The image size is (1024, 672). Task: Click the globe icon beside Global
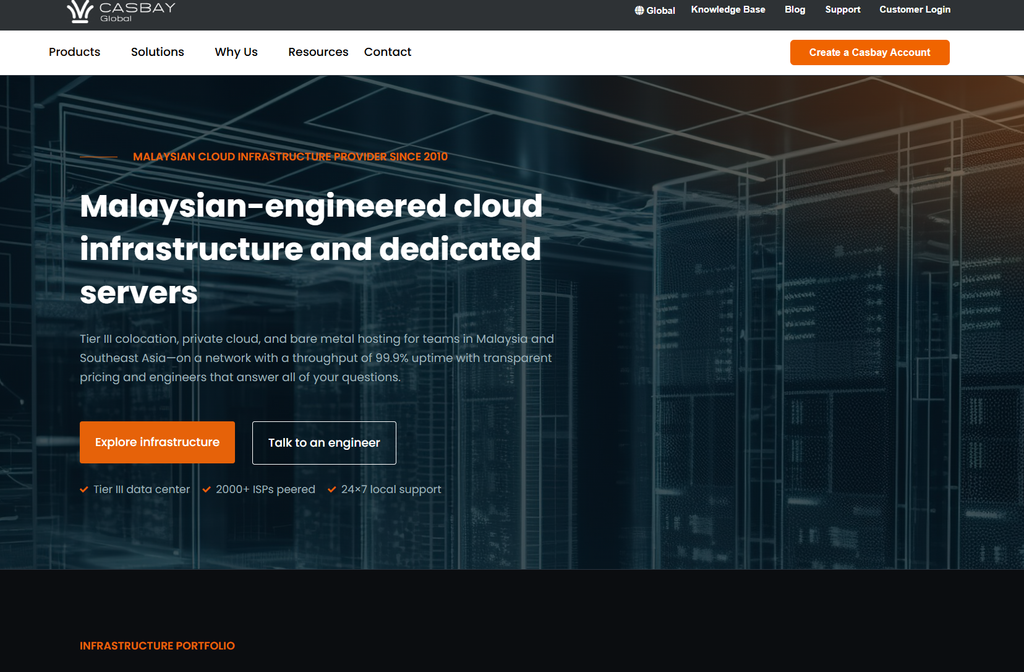639,10
